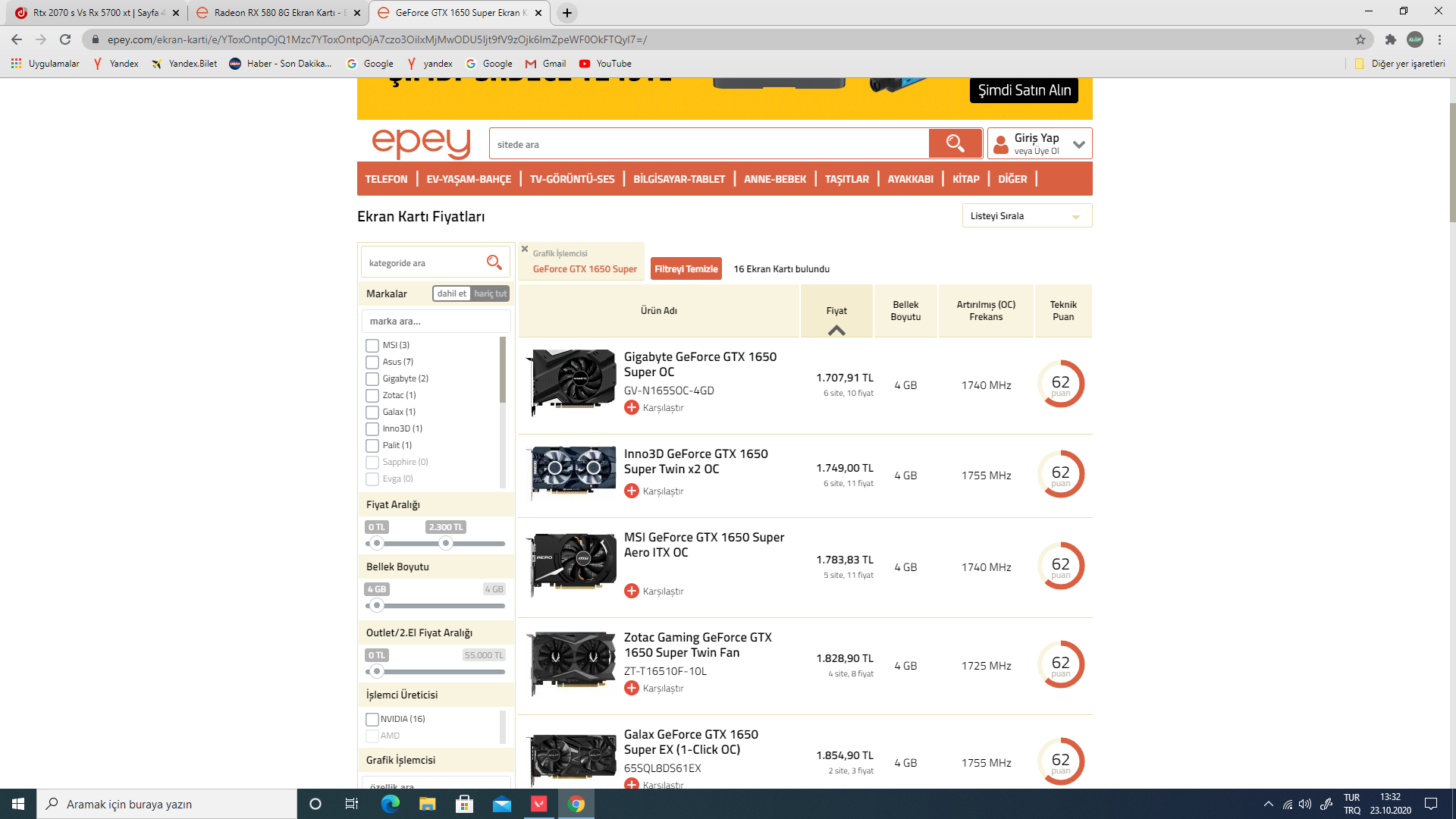Open the BİLGİSAYAR-TABLET menu
The width and height of the screenshot is (1456, 819).
click(x=679, y=179)
